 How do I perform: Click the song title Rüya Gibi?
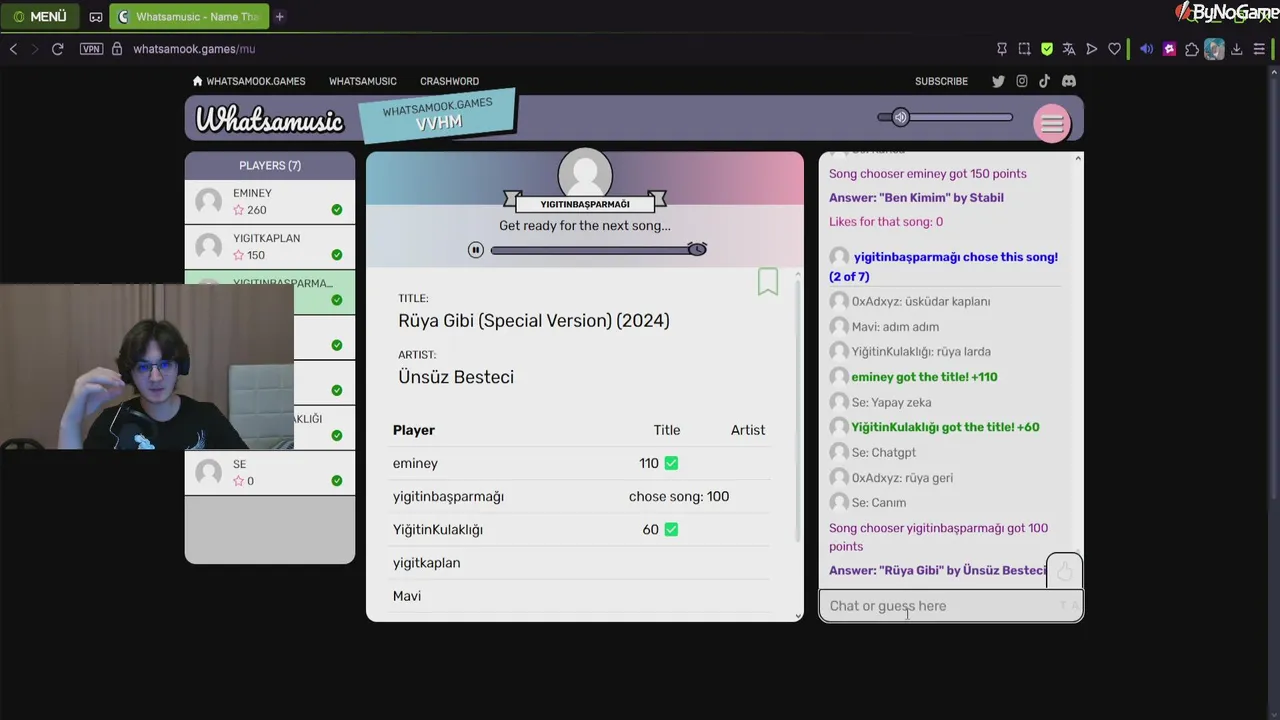coord(534,321)
